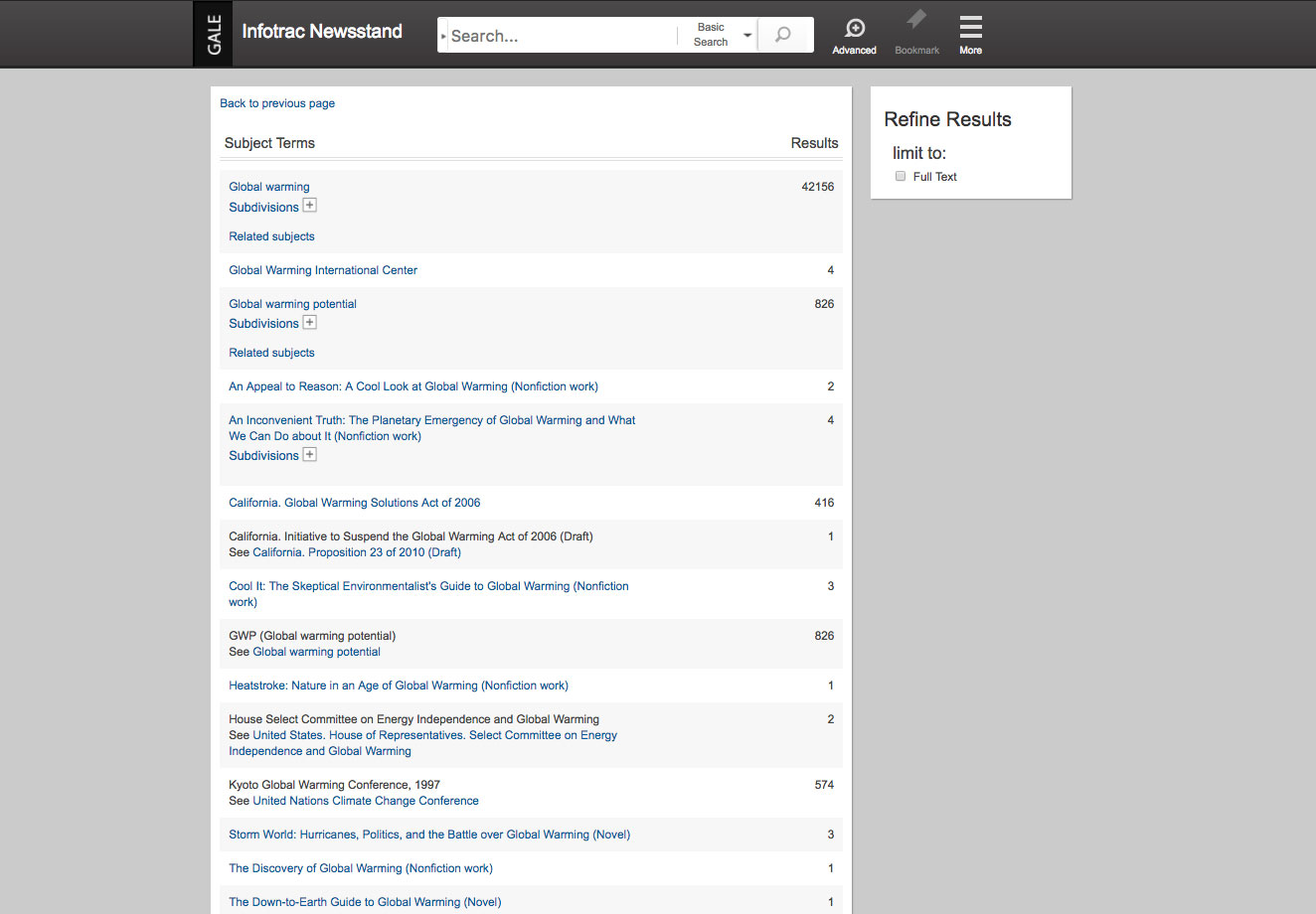Enable the Full Text checkbox
1316x914 pixels.
pyautogui.click(x=901, y=176)
